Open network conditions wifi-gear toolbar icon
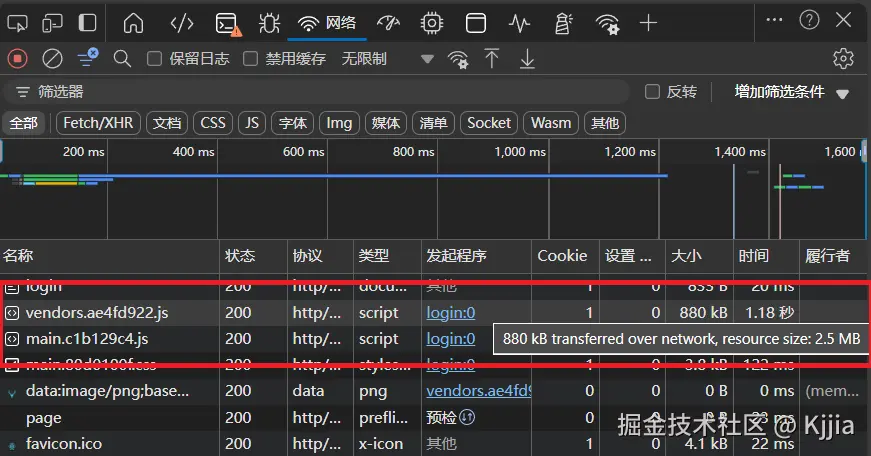 point(458,59)
